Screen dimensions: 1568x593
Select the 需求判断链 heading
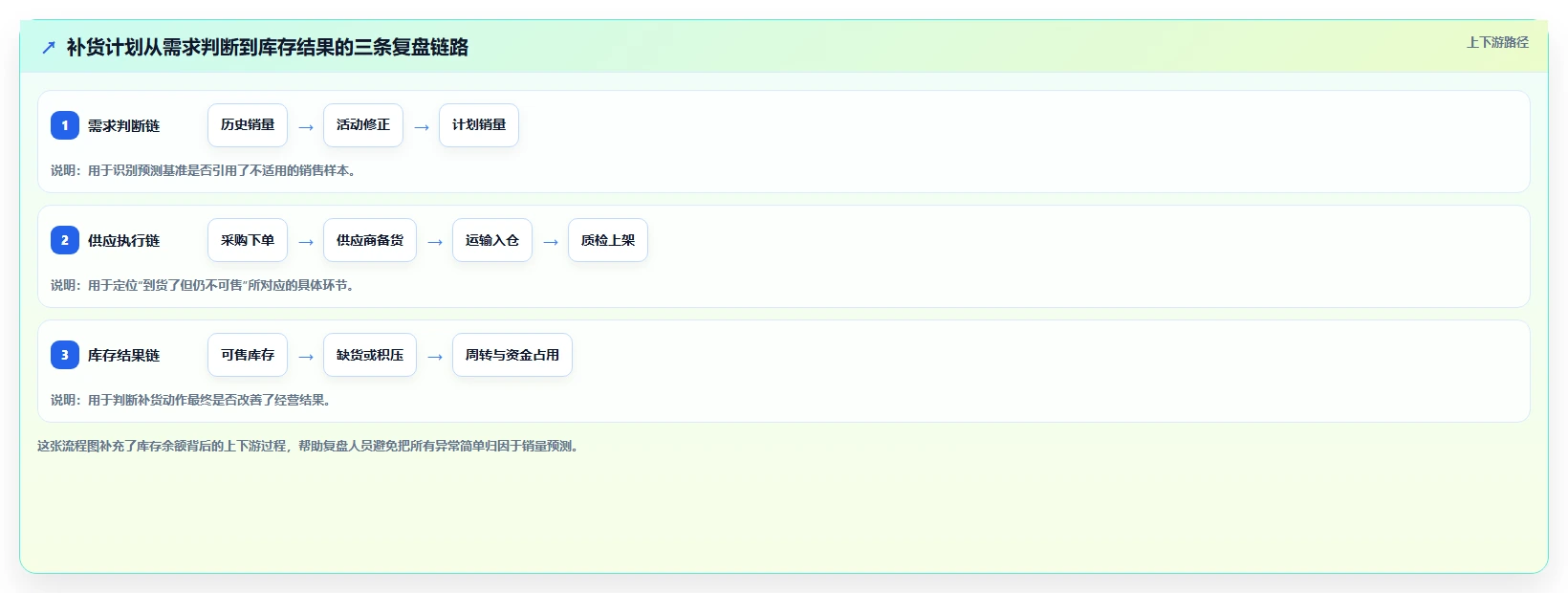pyautogui.click(x=123, y=125)
